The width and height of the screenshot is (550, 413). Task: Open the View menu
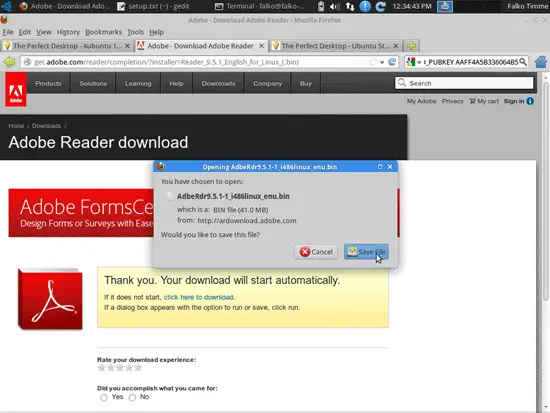44,32
